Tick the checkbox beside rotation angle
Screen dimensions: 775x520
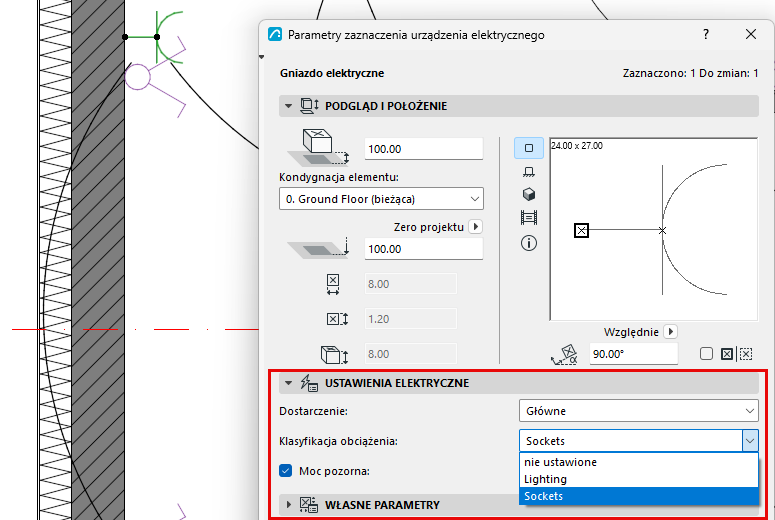706,353
